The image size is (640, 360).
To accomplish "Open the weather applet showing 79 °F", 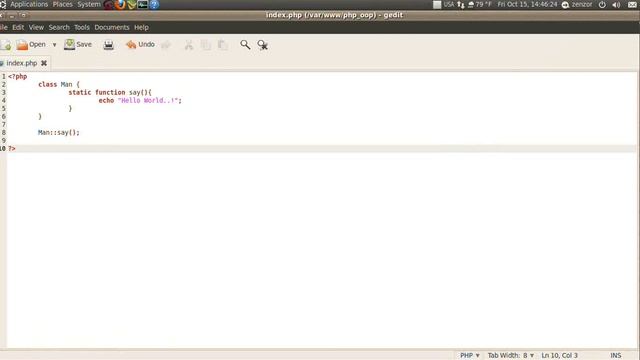I will point(480,4).
